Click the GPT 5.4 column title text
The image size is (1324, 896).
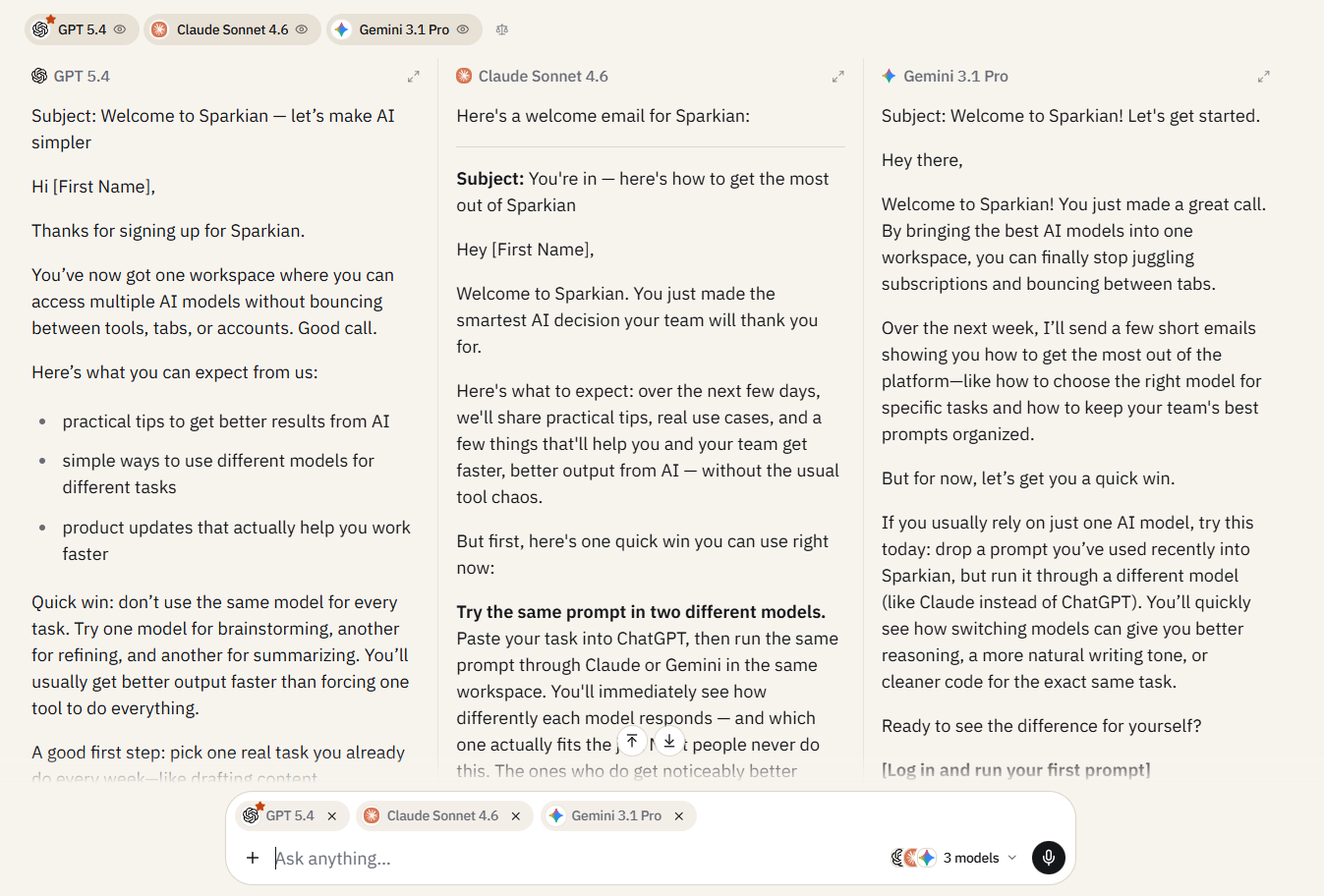point(82,76)
